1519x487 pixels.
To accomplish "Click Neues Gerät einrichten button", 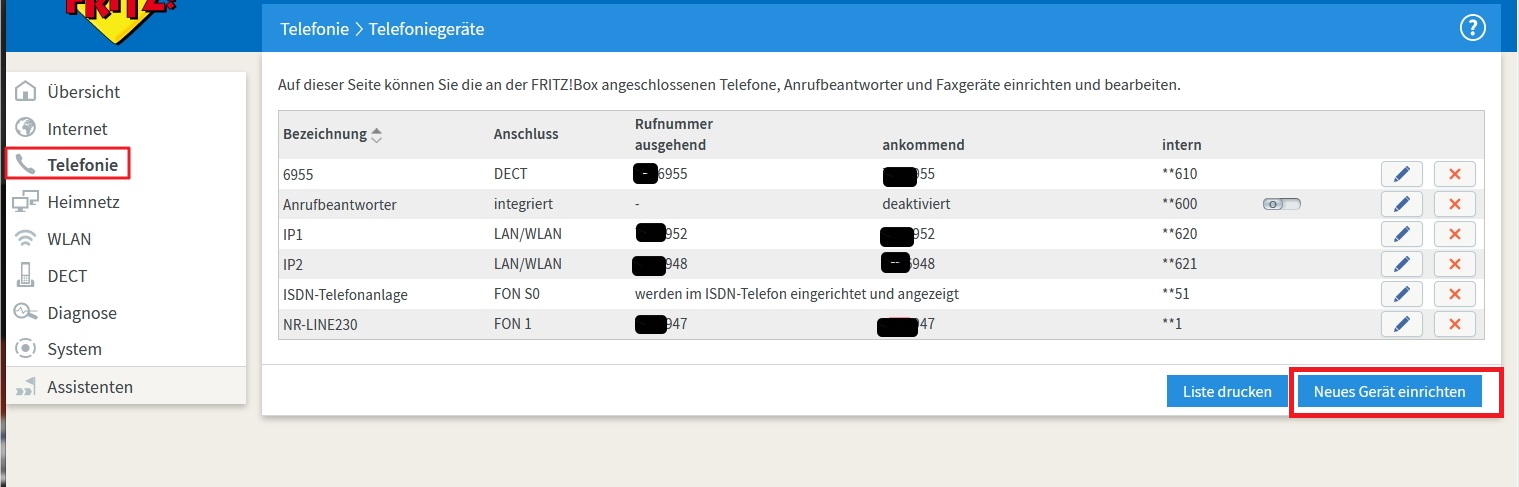I will tap(1389, 392).
